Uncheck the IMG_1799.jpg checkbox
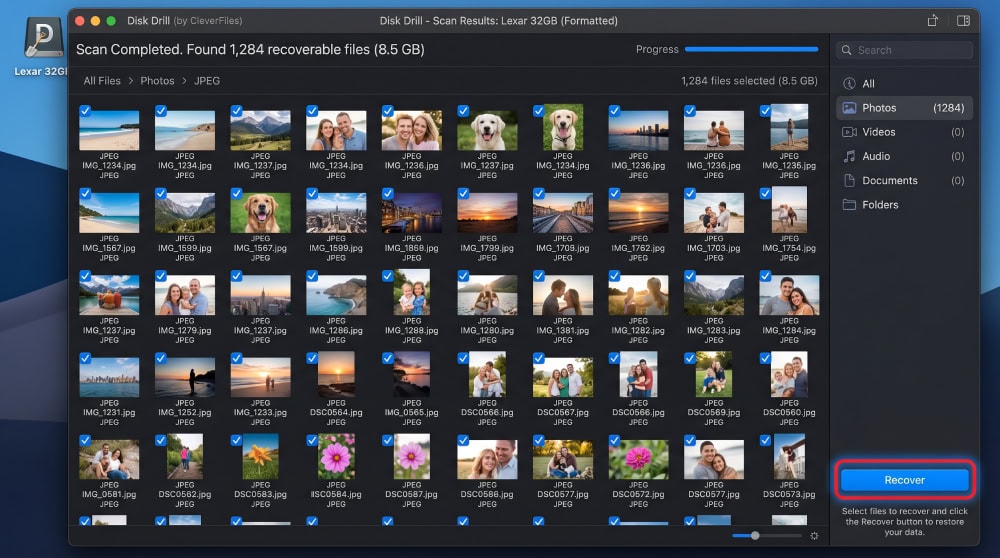The height and width of the screenshot is (558, 1000). 463,193
